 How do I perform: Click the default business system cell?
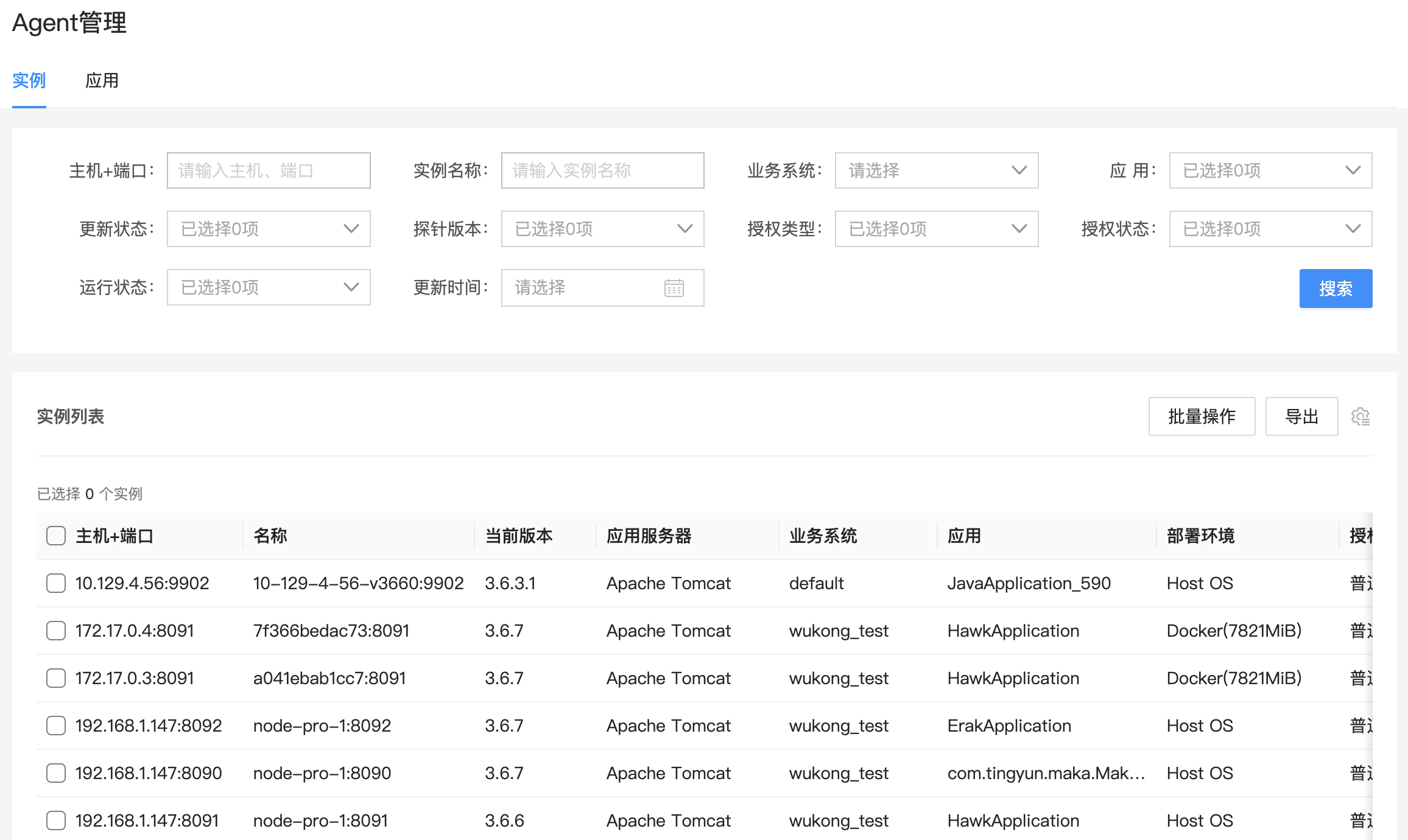(x=816, y=583)
